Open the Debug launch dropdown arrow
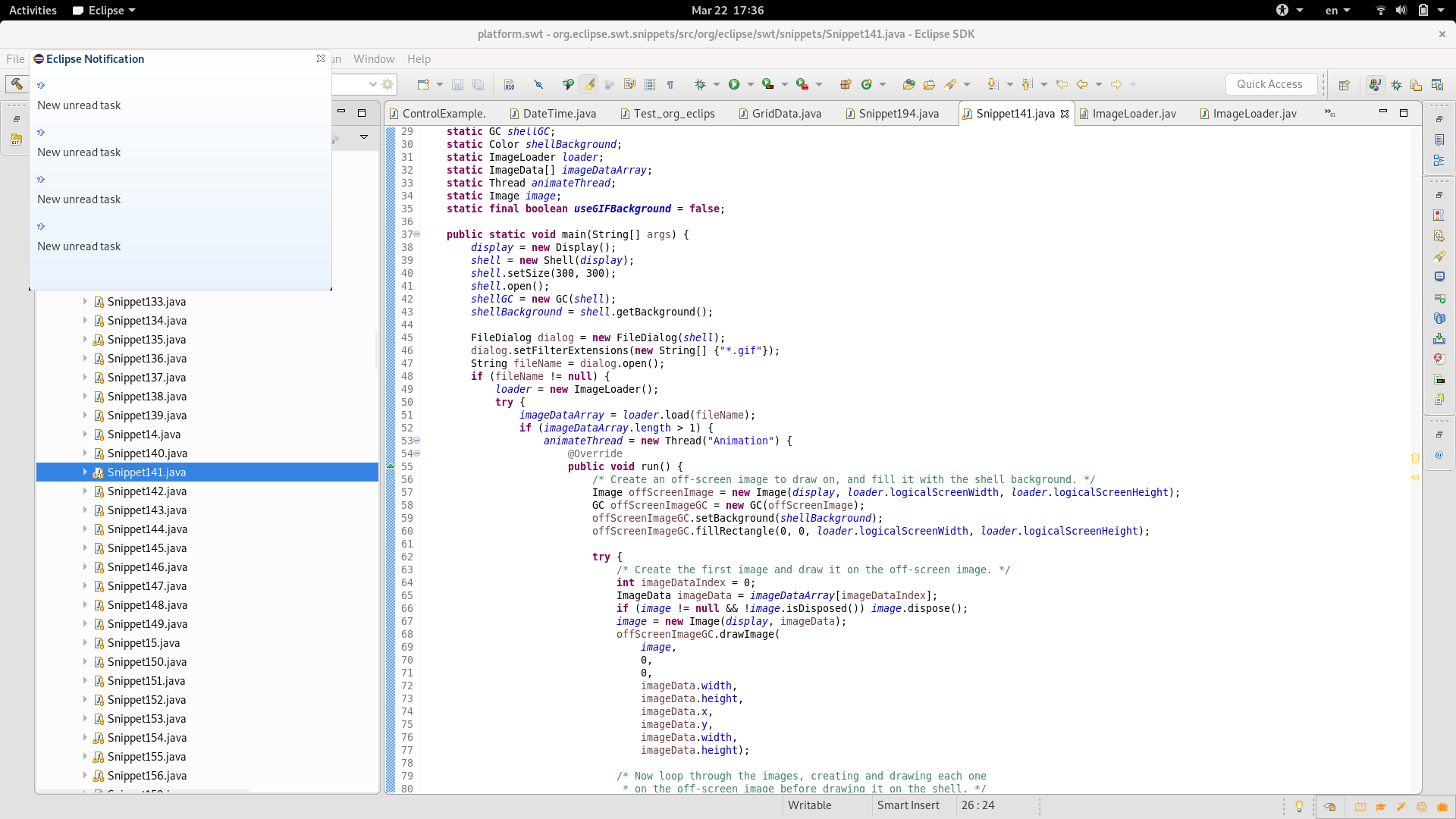1456x819 pixels. pos(717,84)
